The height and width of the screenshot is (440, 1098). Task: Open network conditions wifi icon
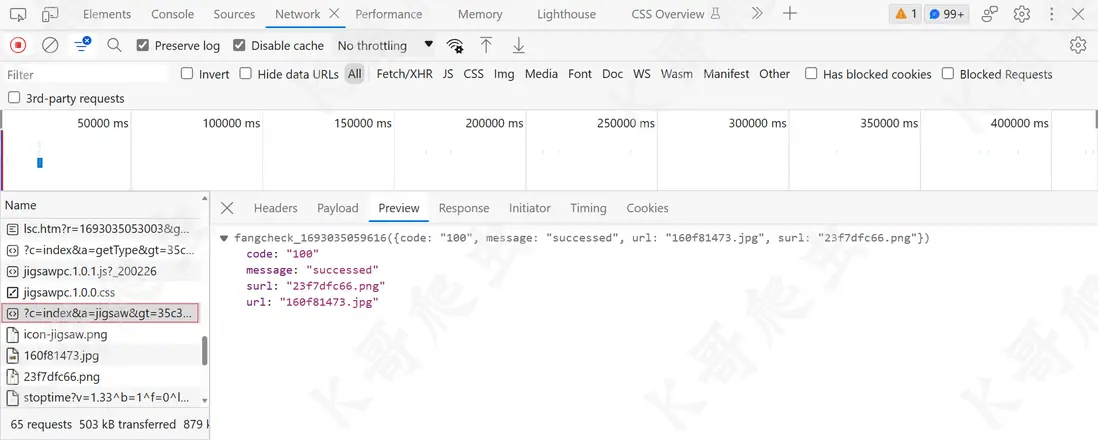[x=455, y=46]
